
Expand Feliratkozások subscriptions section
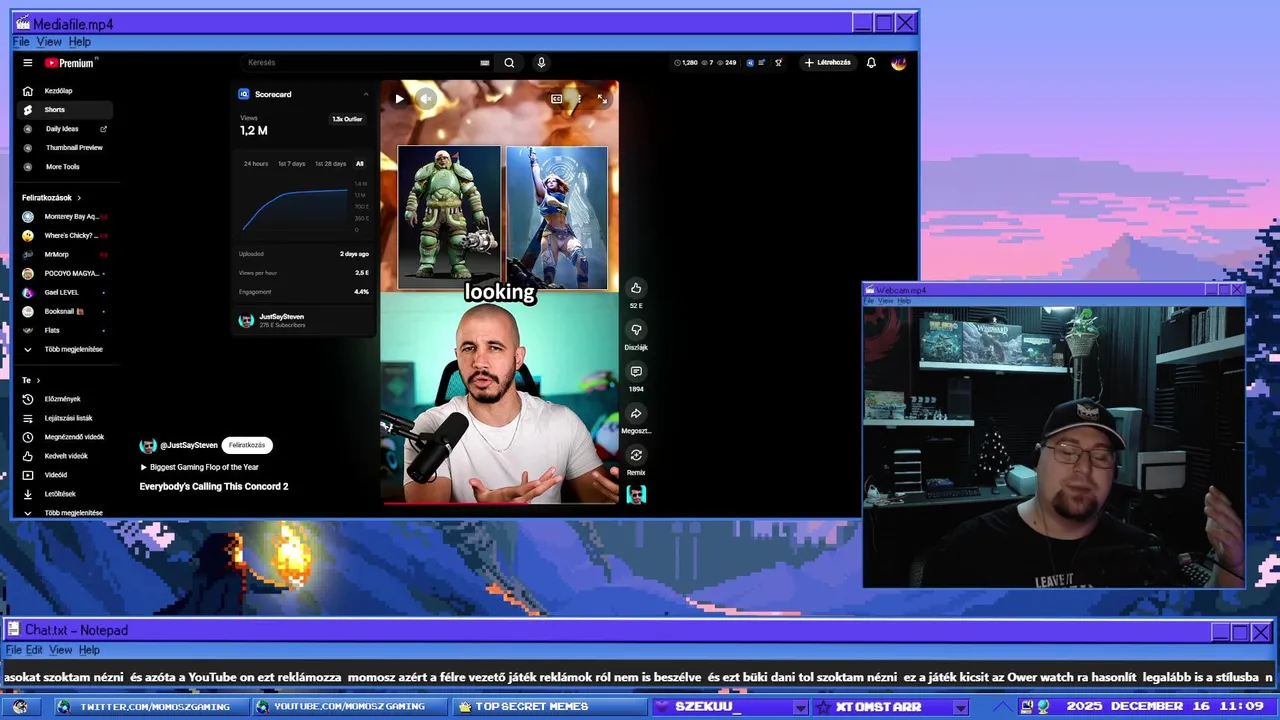(x=52, y=198)
